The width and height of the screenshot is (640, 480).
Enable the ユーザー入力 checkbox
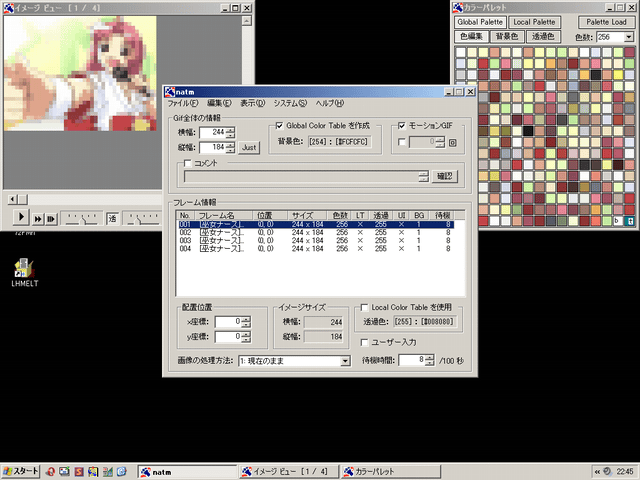(x=365, y=343)
